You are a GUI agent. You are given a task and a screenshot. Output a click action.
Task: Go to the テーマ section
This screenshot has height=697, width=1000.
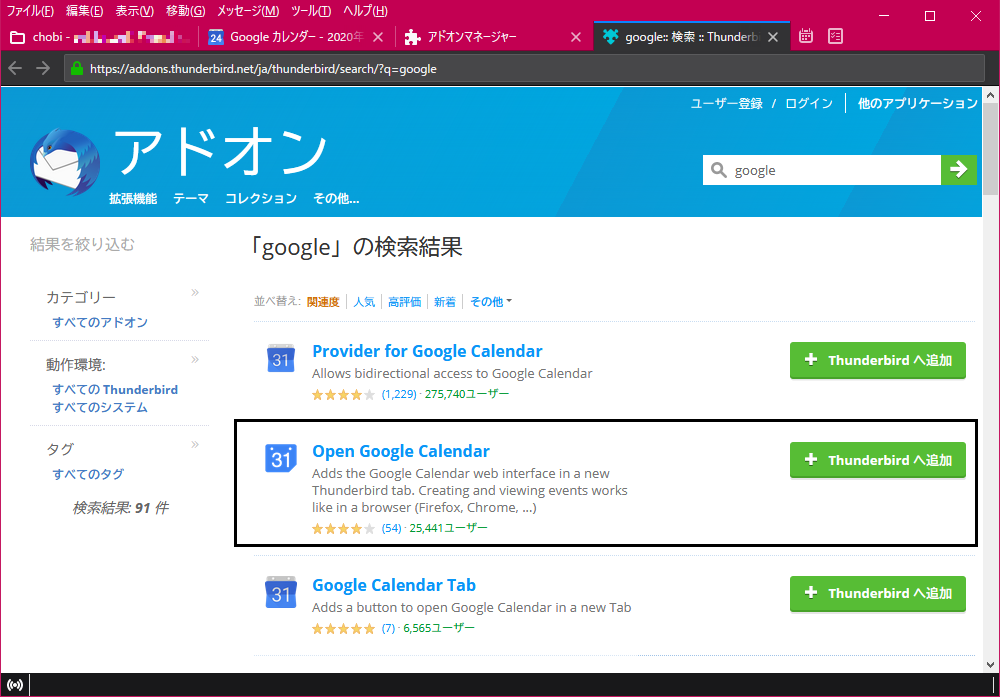[191, 198]
